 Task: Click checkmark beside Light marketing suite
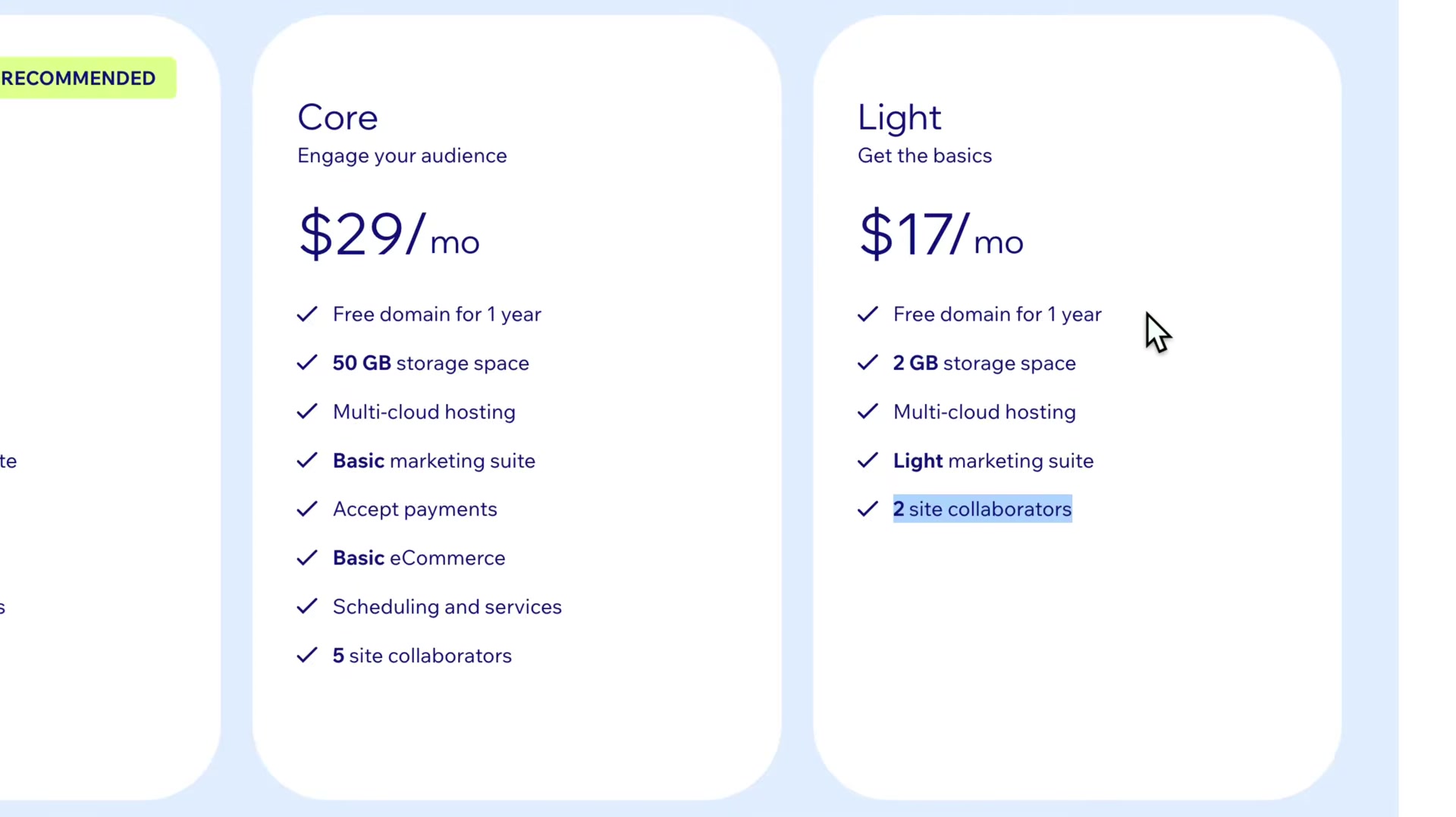[x=868, y=461]
